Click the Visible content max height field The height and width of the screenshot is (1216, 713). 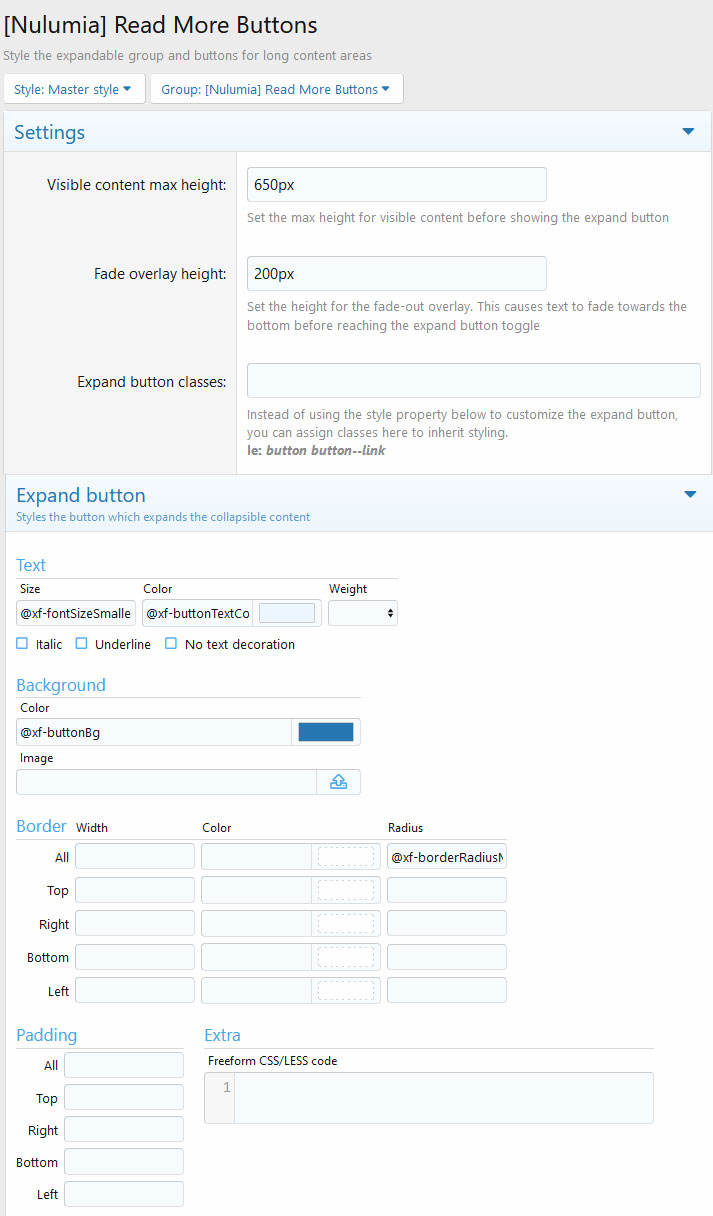pos(396,184)
